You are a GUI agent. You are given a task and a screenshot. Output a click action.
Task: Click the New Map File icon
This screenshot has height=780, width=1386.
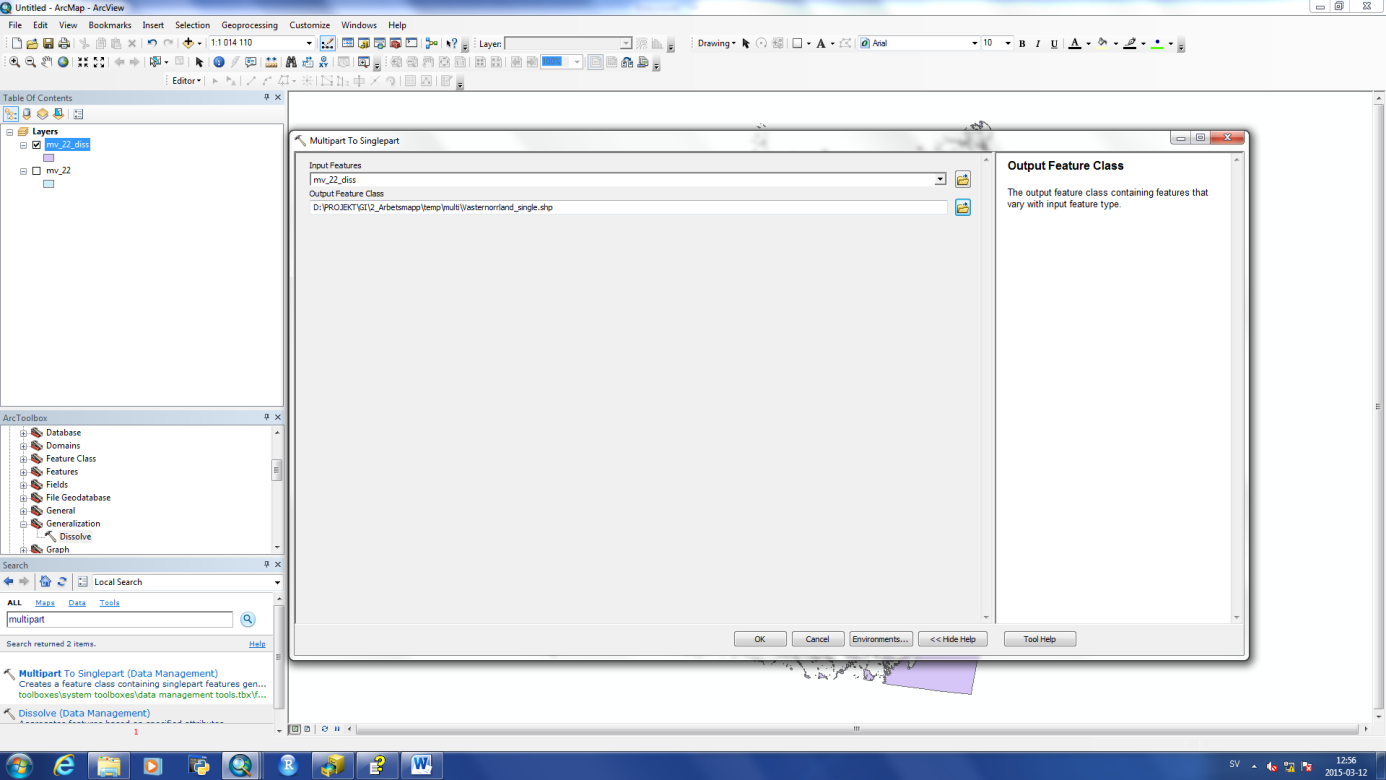pyautogui.click(x=16, y=43)
